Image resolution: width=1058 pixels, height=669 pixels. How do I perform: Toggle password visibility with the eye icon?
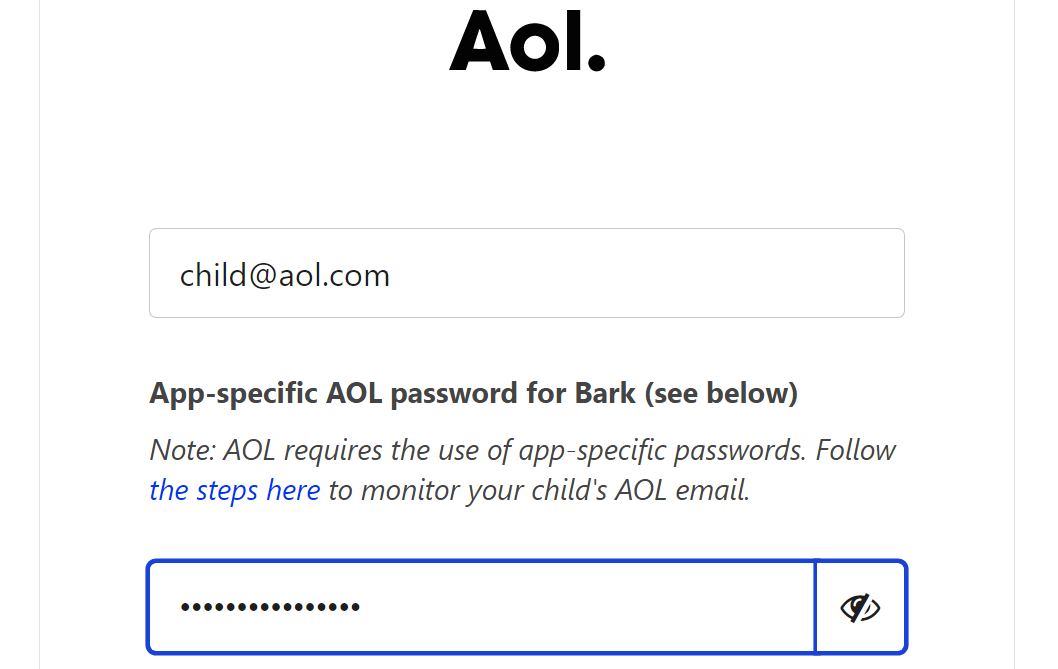click(x=860, y=607)
